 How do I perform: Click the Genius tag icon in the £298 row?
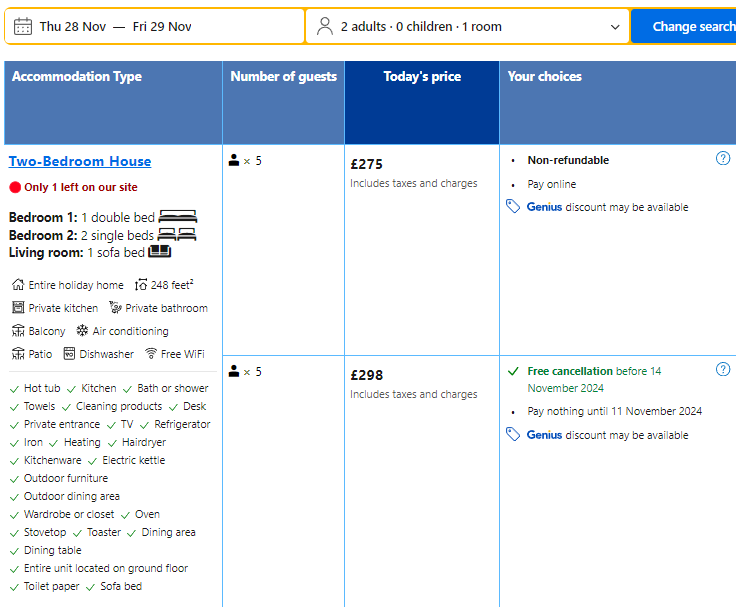pyautogui.click(x=513, y=435)
